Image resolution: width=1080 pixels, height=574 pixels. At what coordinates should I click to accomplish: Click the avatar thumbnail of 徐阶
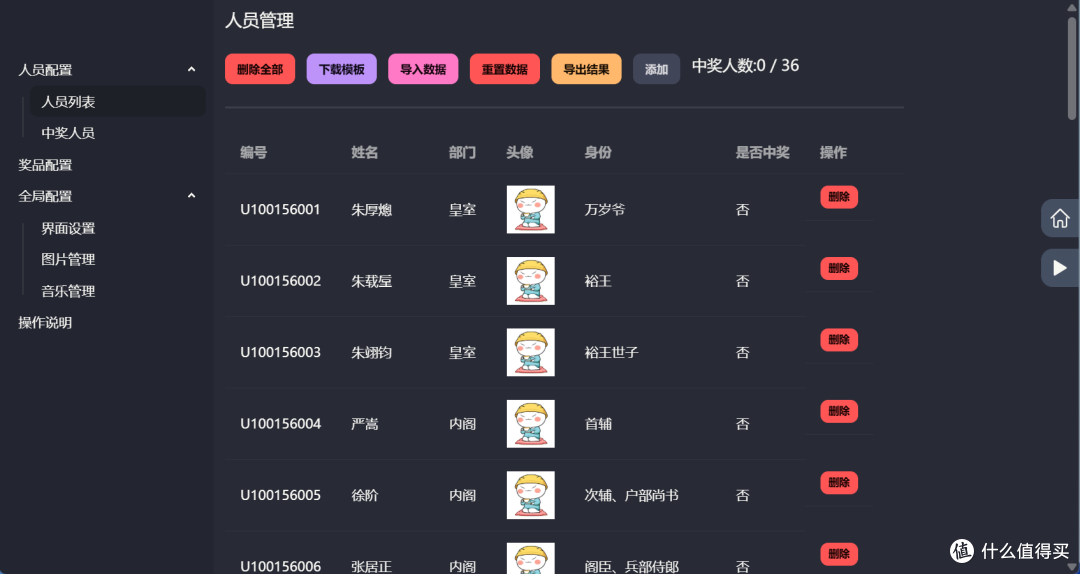click(530, 495)
